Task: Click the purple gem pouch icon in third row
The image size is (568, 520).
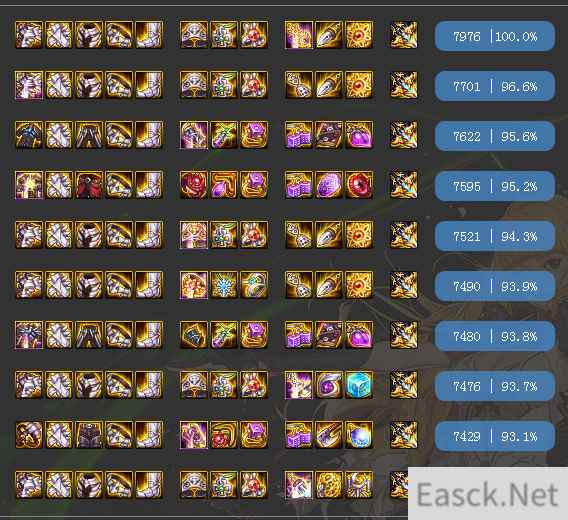Action: [359, 135]
